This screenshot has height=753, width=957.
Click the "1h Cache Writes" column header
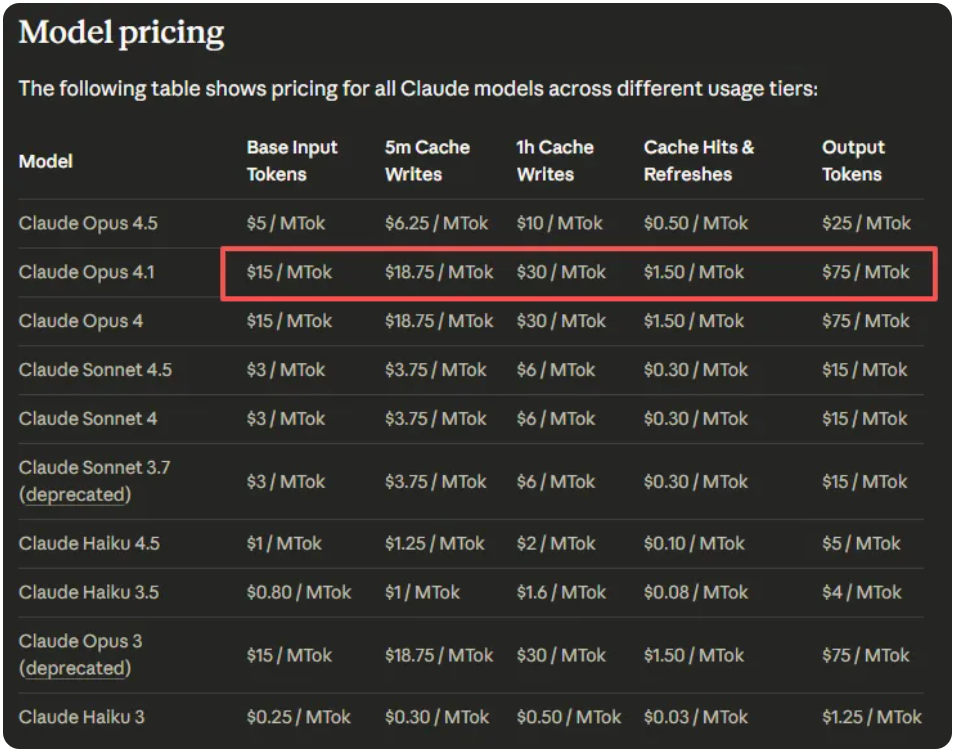point(555,161)
